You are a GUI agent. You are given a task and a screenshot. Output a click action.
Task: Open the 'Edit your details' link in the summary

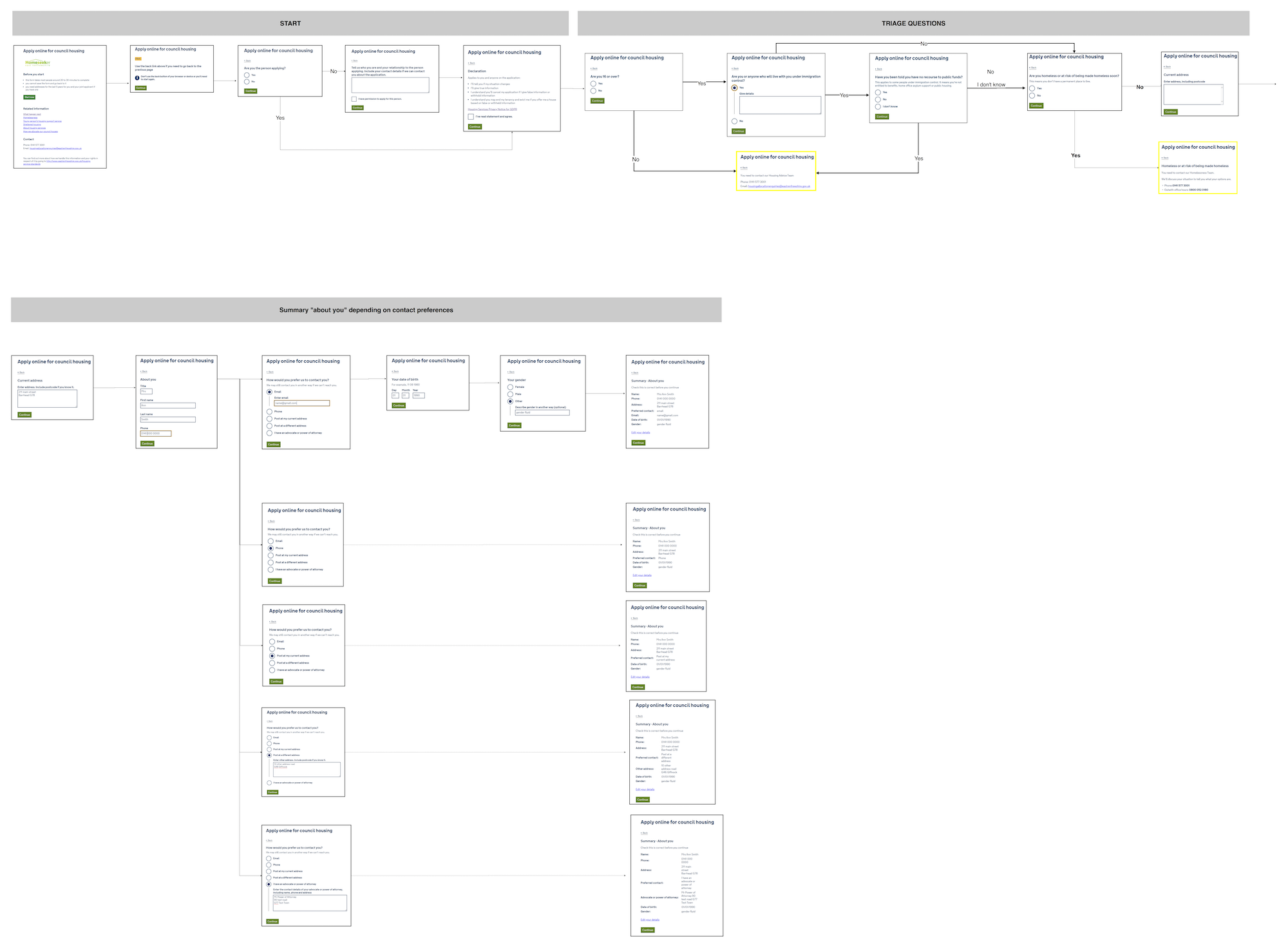tap(641, 432)
